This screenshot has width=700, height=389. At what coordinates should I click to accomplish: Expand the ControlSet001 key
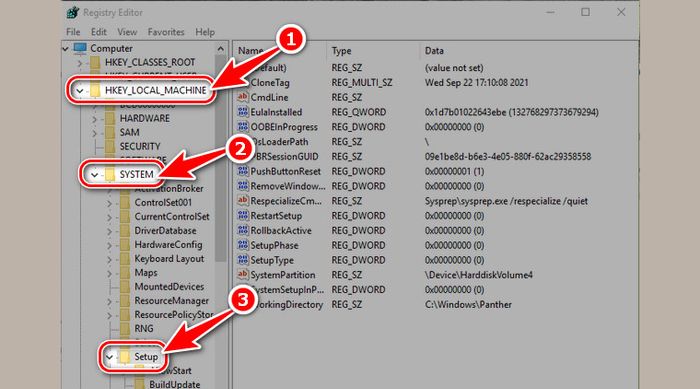[109, 203]
